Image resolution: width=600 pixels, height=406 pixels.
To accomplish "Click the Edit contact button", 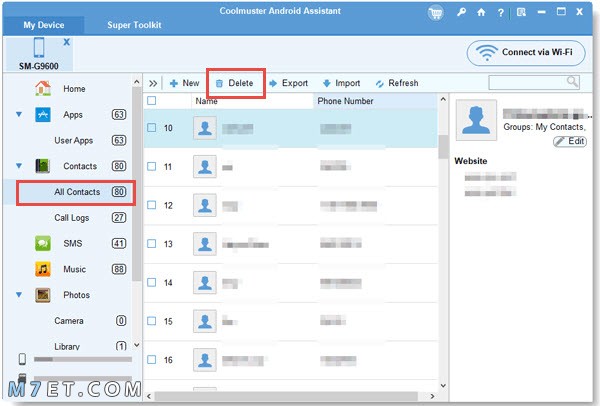I will [570, 141].
